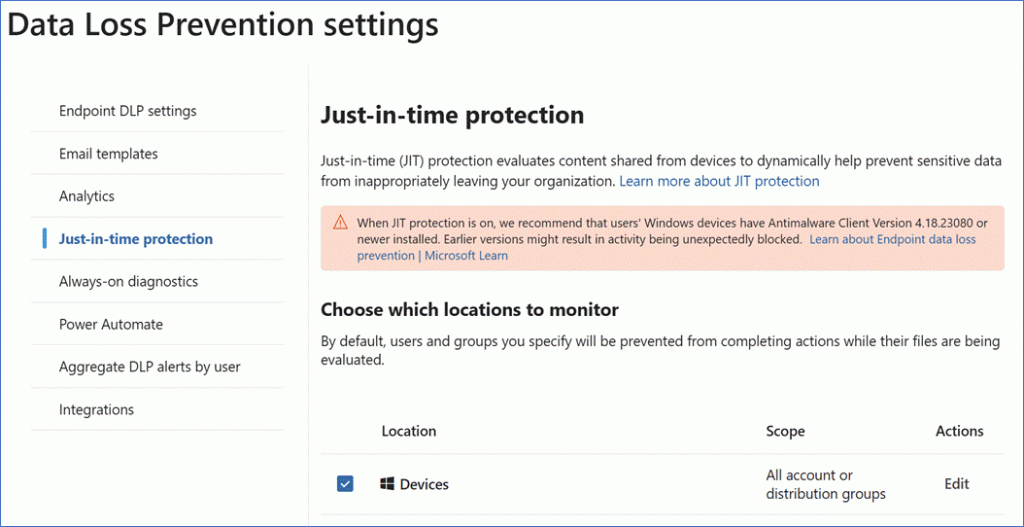
Task: Switch to the Integrations section
Action: click(96, 409)
